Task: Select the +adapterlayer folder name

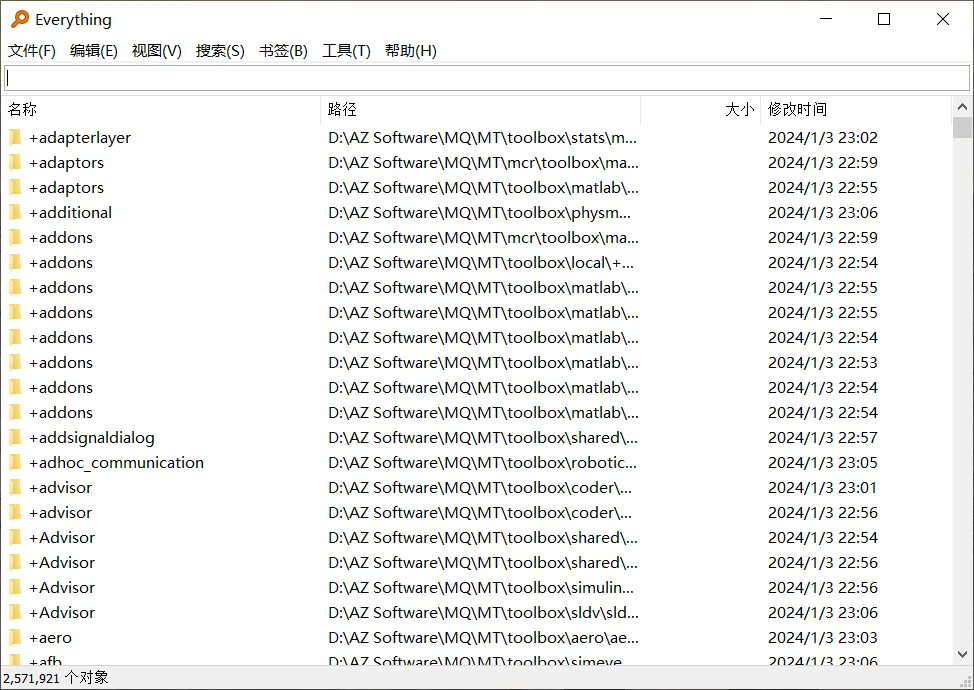Action: pyautogui.click(x=80, y=137)
